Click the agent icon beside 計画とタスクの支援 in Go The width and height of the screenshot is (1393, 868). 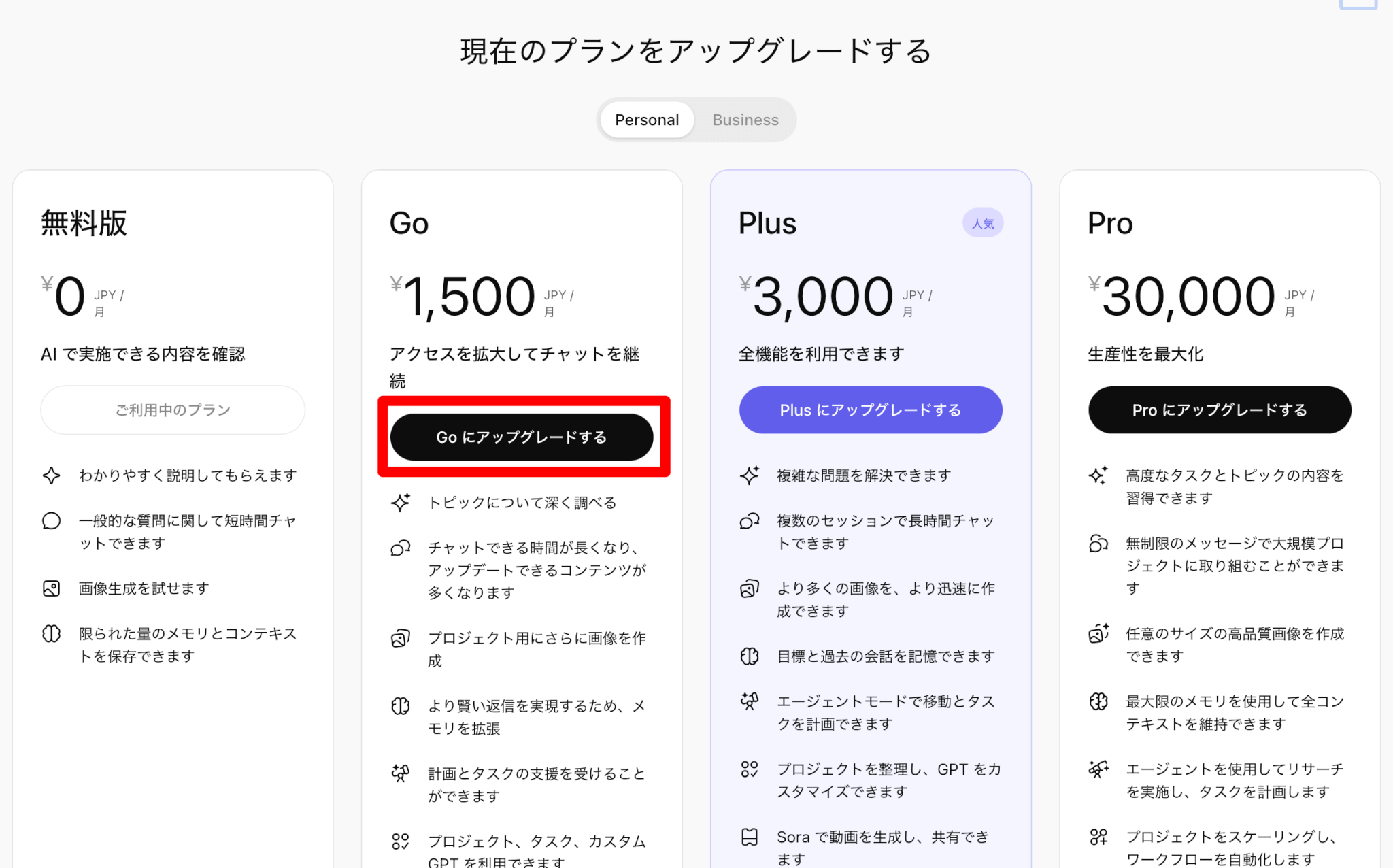(x=401, y=773)
